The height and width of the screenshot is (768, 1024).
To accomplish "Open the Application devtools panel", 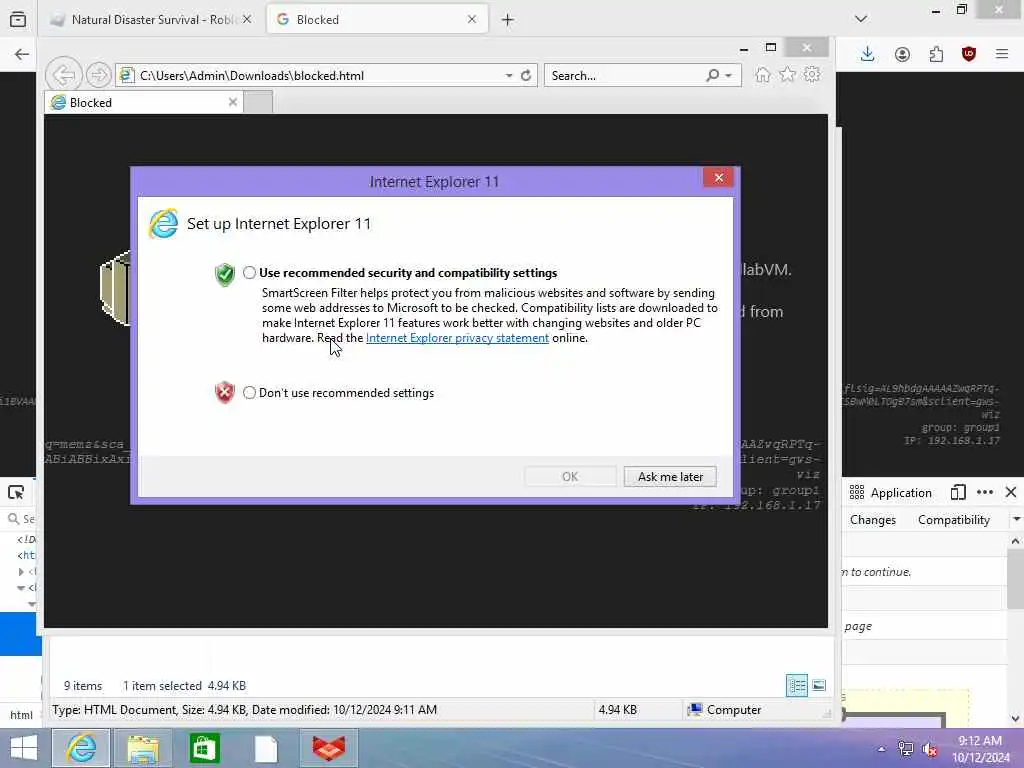I will [x=891, y=492].
